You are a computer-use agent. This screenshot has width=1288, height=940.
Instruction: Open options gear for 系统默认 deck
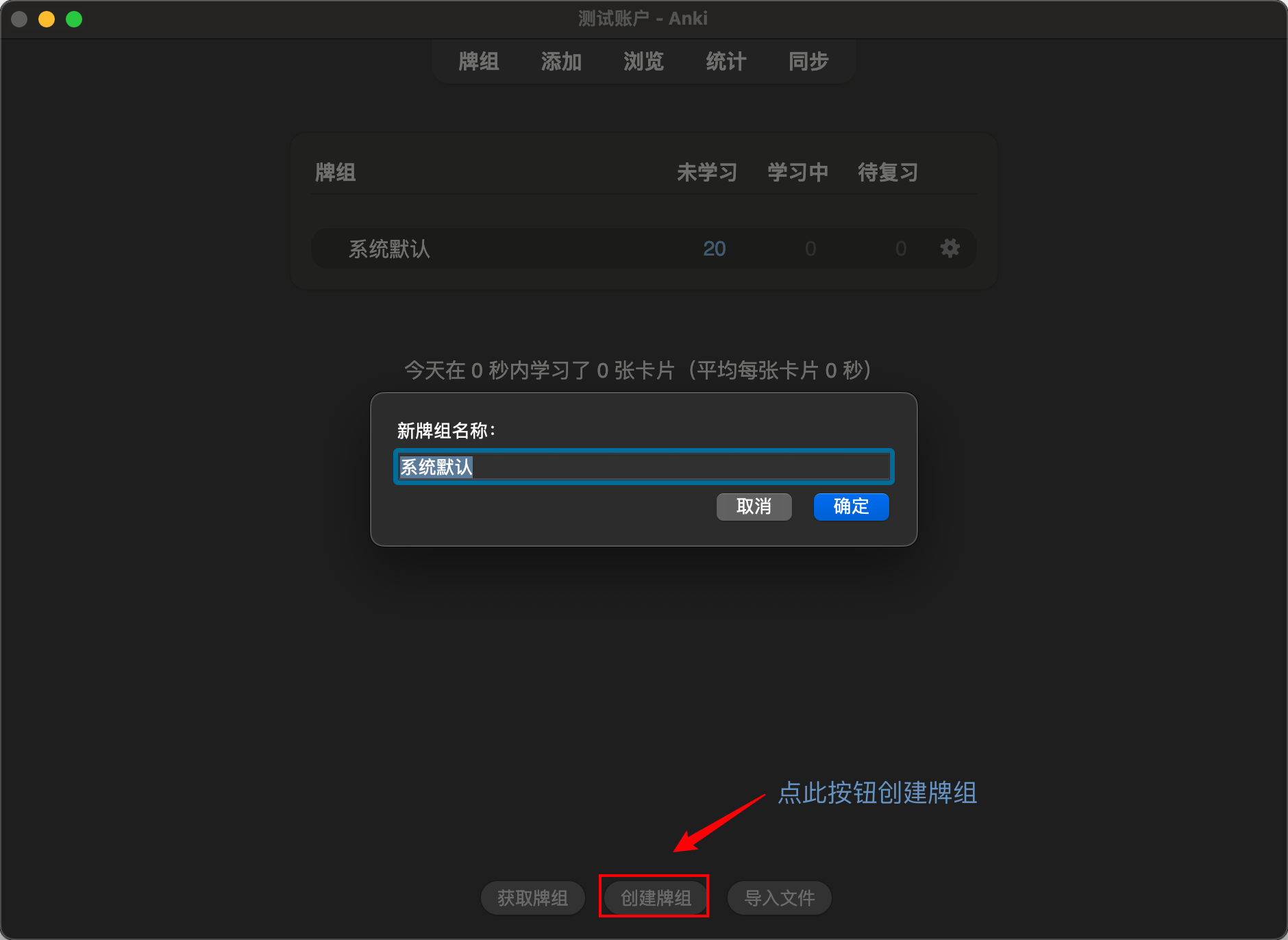[950, 248]
